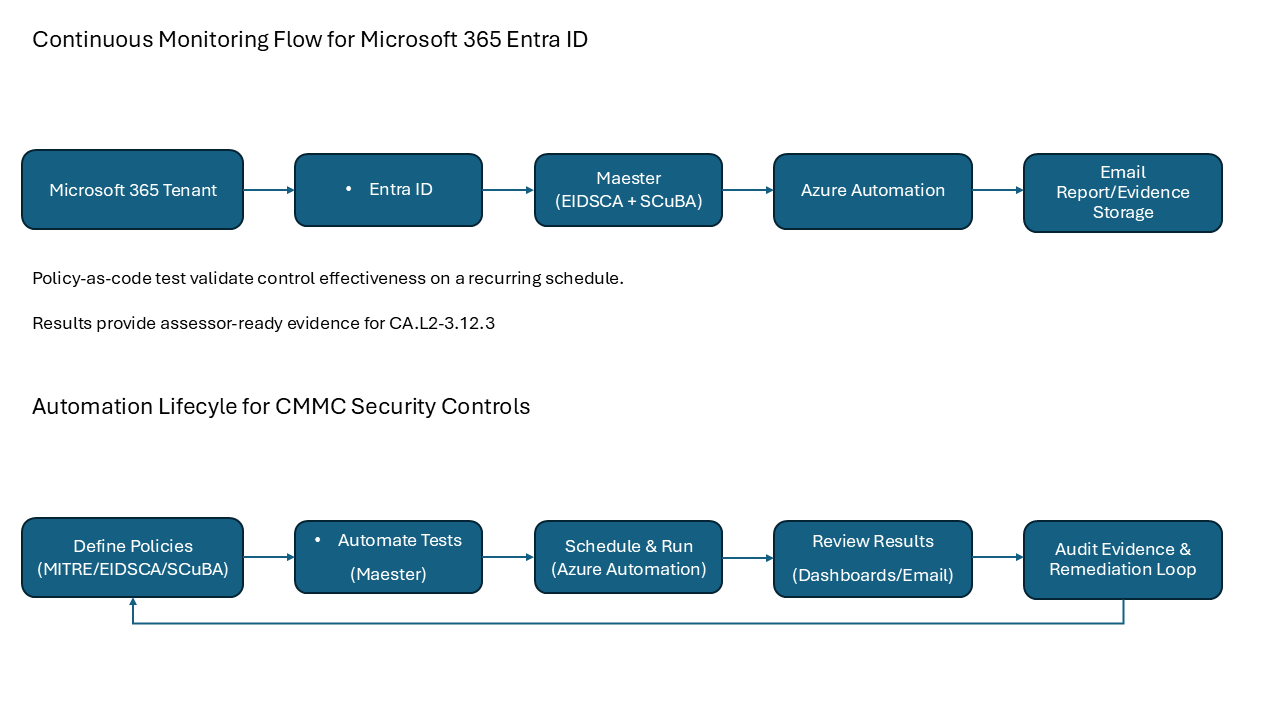Select the Review Results (Dashboards/Email) box
This screenshot has width=1280, height=720.
coord(872,559)
